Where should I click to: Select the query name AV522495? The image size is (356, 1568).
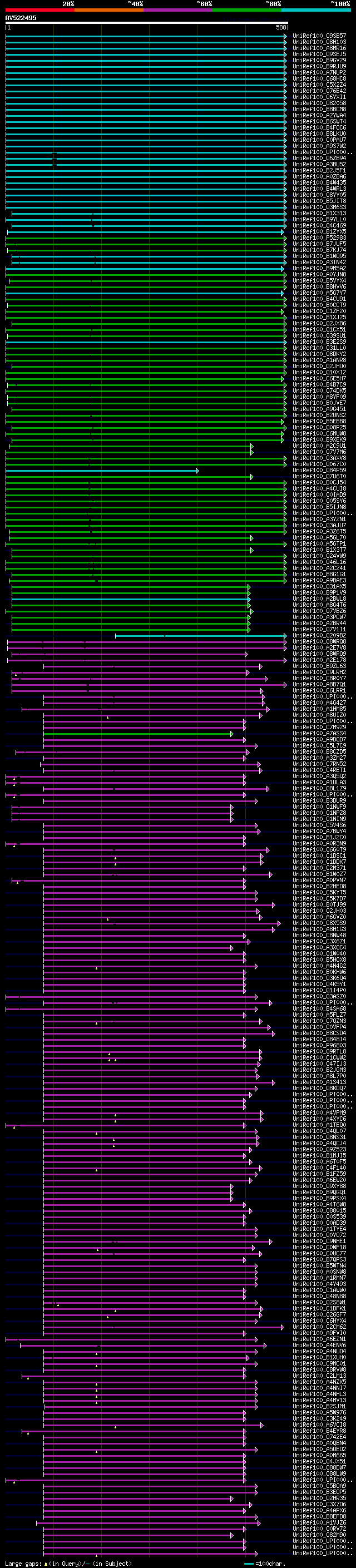(x=21, y=18)
